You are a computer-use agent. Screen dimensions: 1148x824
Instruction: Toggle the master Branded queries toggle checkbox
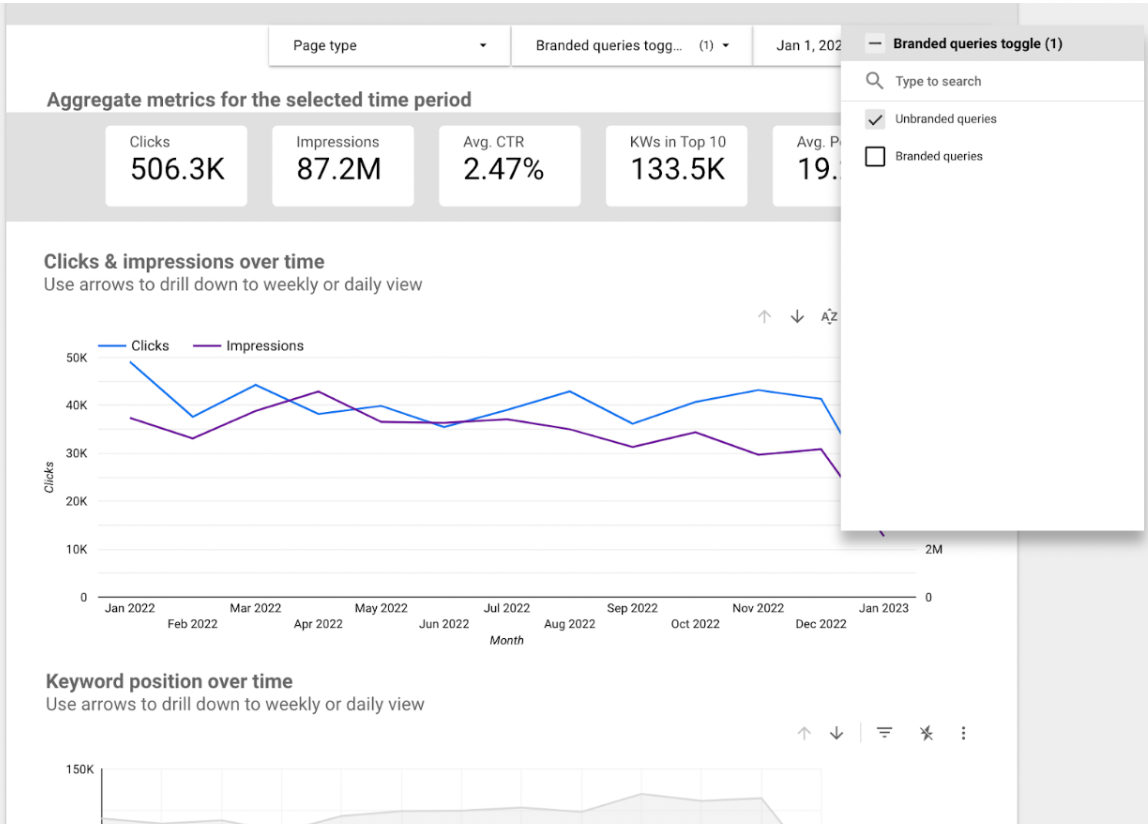coord(875,43)
